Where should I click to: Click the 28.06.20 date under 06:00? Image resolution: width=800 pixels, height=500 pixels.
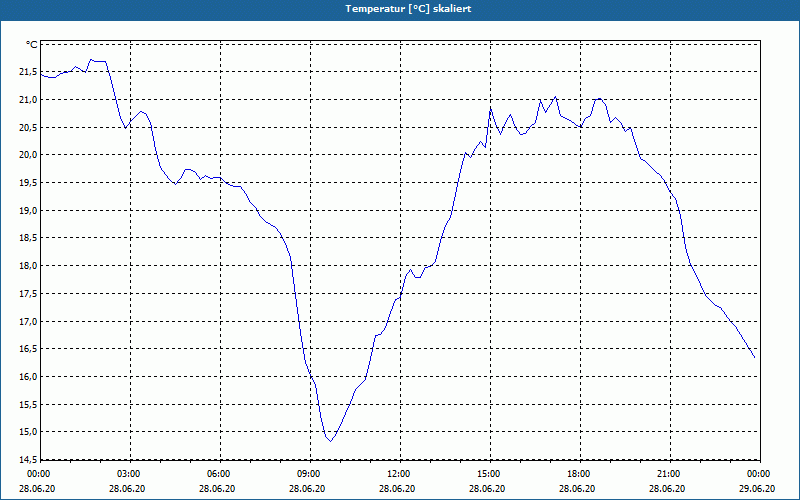pyautogui.click(x=217, y=488)
